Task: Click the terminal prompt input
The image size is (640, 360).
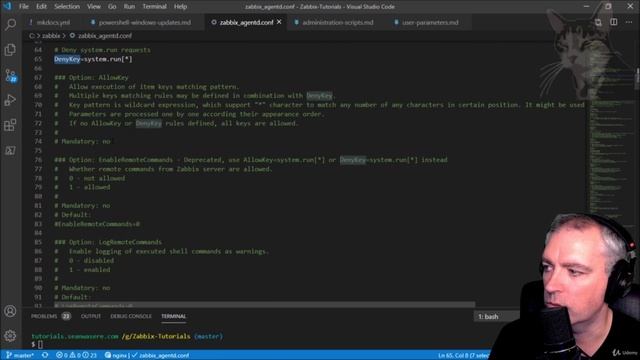Action: click(x=40, y=344)
